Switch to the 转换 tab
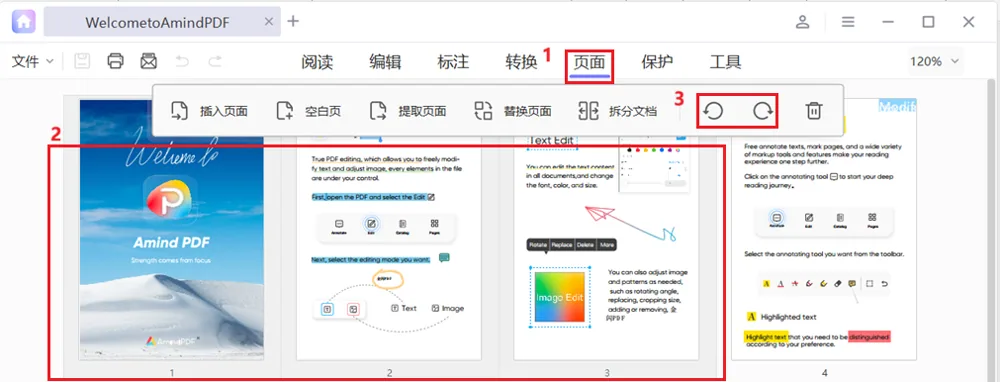The image size is (1000, 382). 521,62
